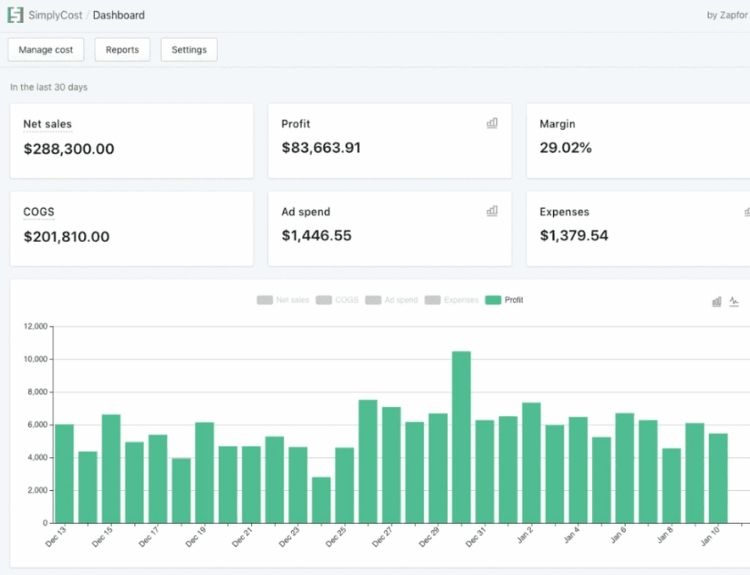Click the SimplyCost breadcrumb link

point(57,15)
